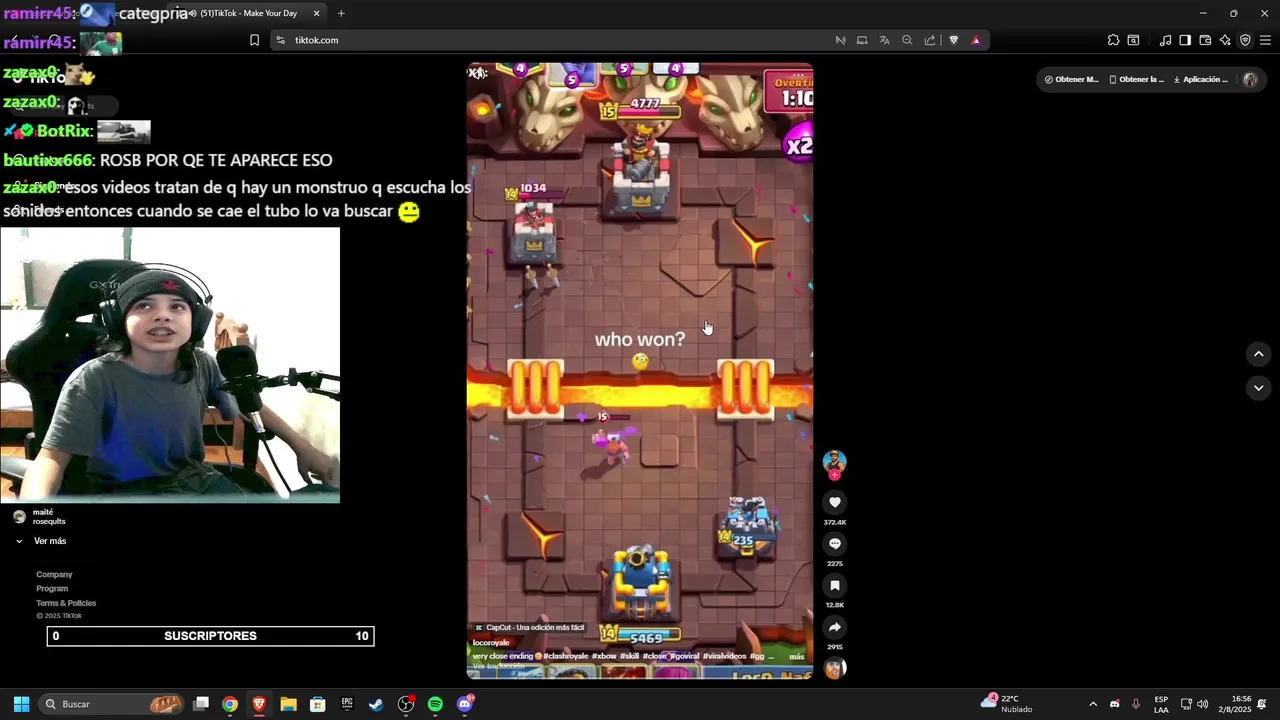Open the Terms & Policies footer link

[x=66, y=603]
